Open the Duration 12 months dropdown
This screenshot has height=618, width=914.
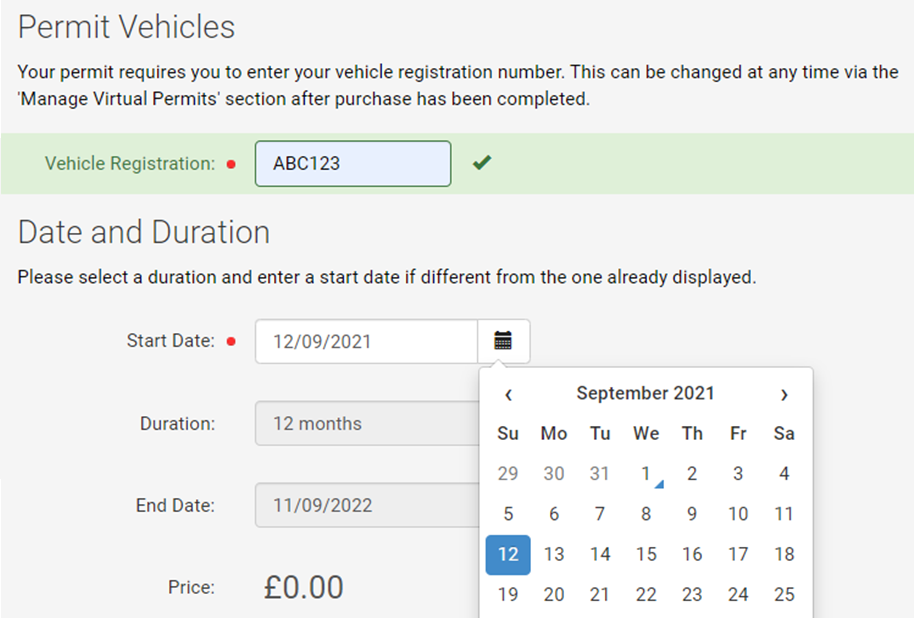point(367,423)
